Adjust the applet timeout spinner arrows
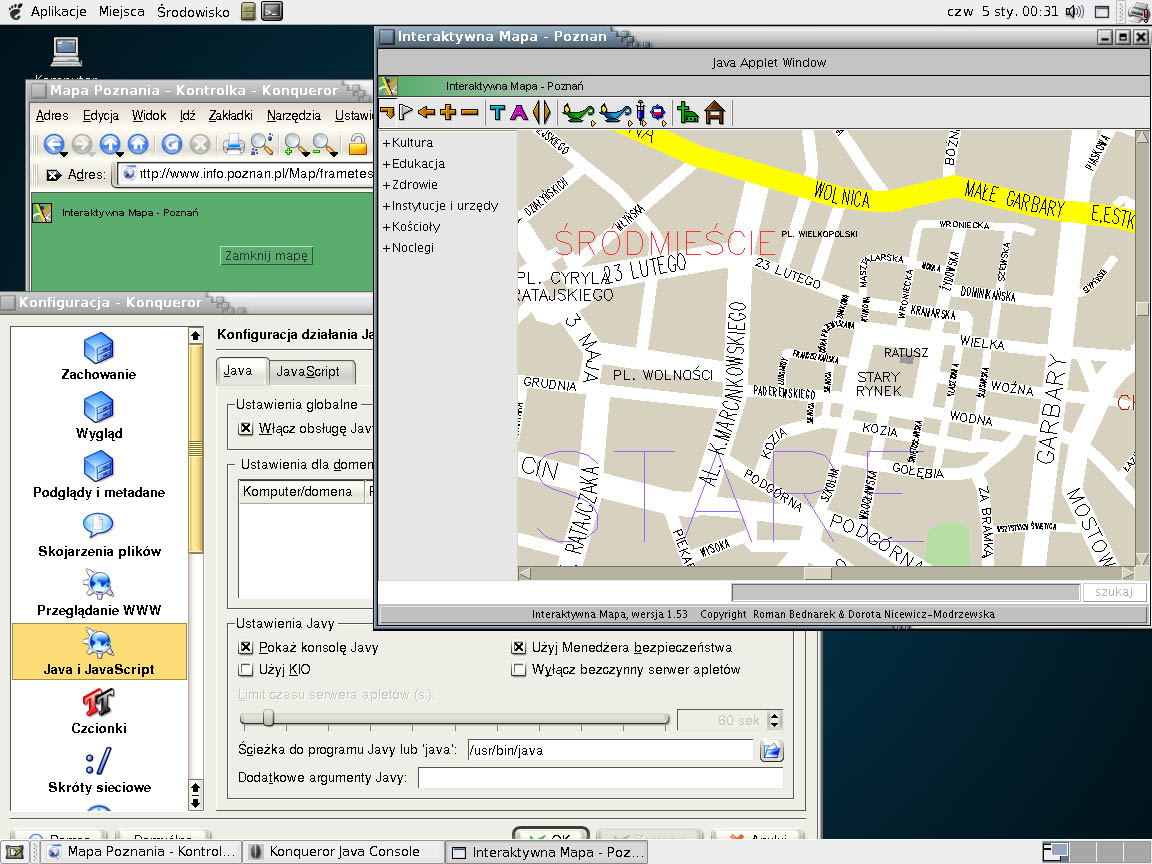1152x864 pixels. 774,720
